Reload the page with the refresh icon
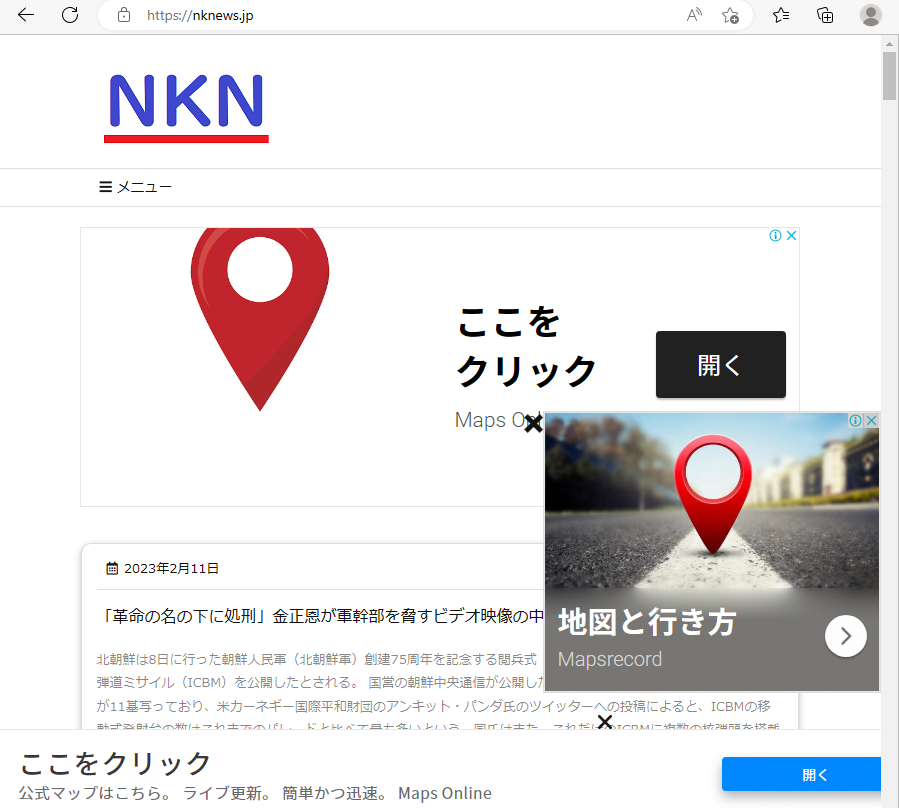899x808 pixels. point(70,15)
